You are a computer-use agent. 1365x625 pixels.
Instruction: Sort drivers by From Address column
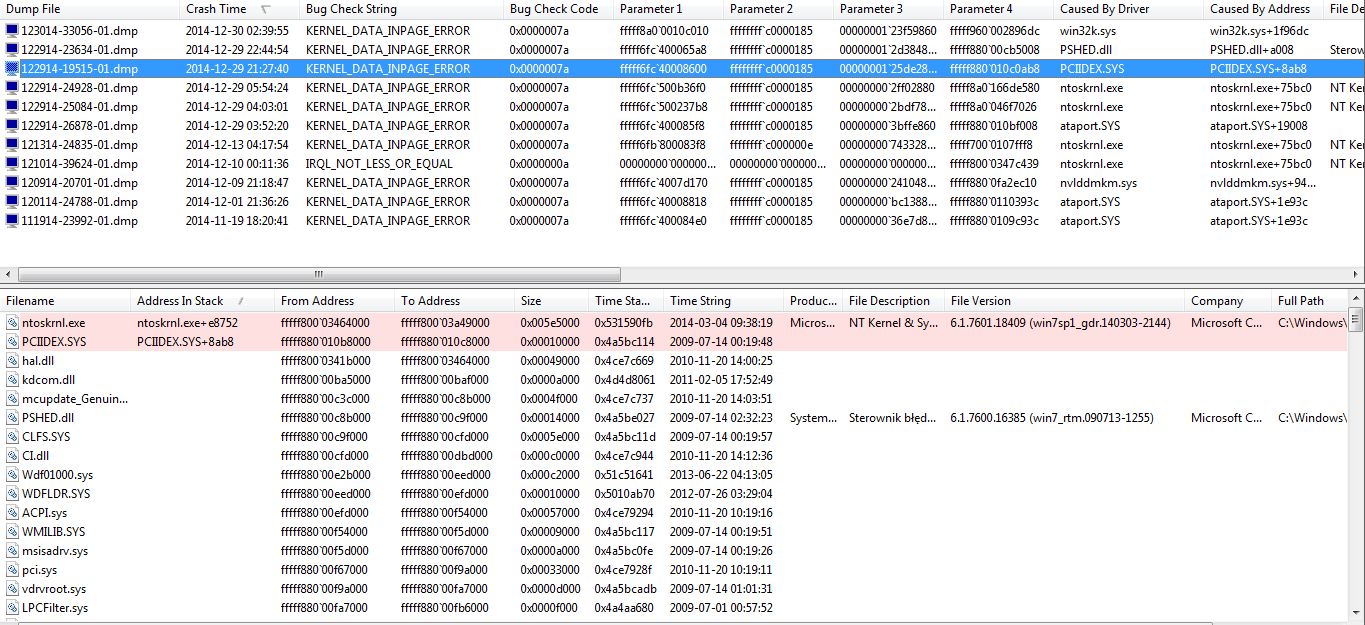coord(335,301)
